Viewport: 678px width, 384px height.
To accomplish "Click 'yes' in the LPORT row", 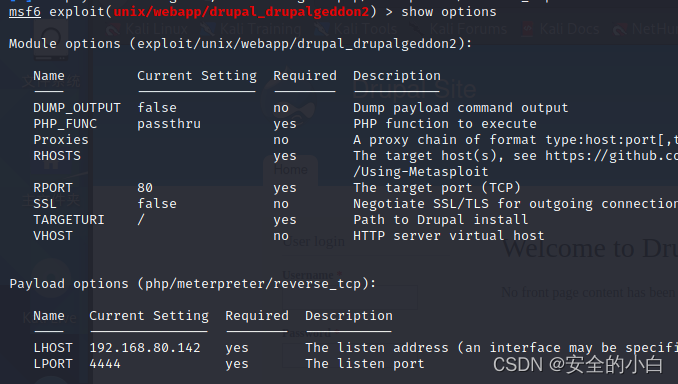I will coord(237,365).
